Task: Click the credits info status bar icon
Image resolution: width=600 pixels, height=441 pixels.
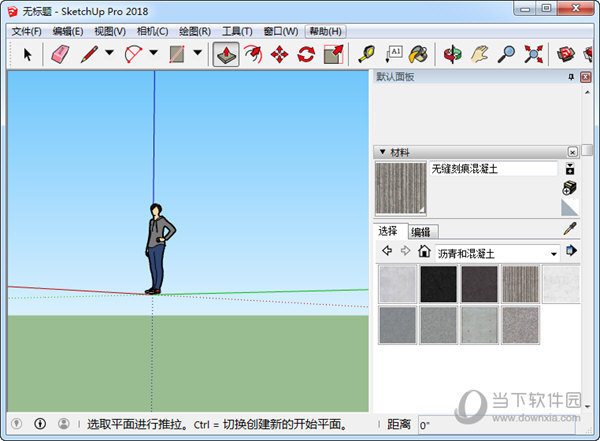Action: pos(40,423)
